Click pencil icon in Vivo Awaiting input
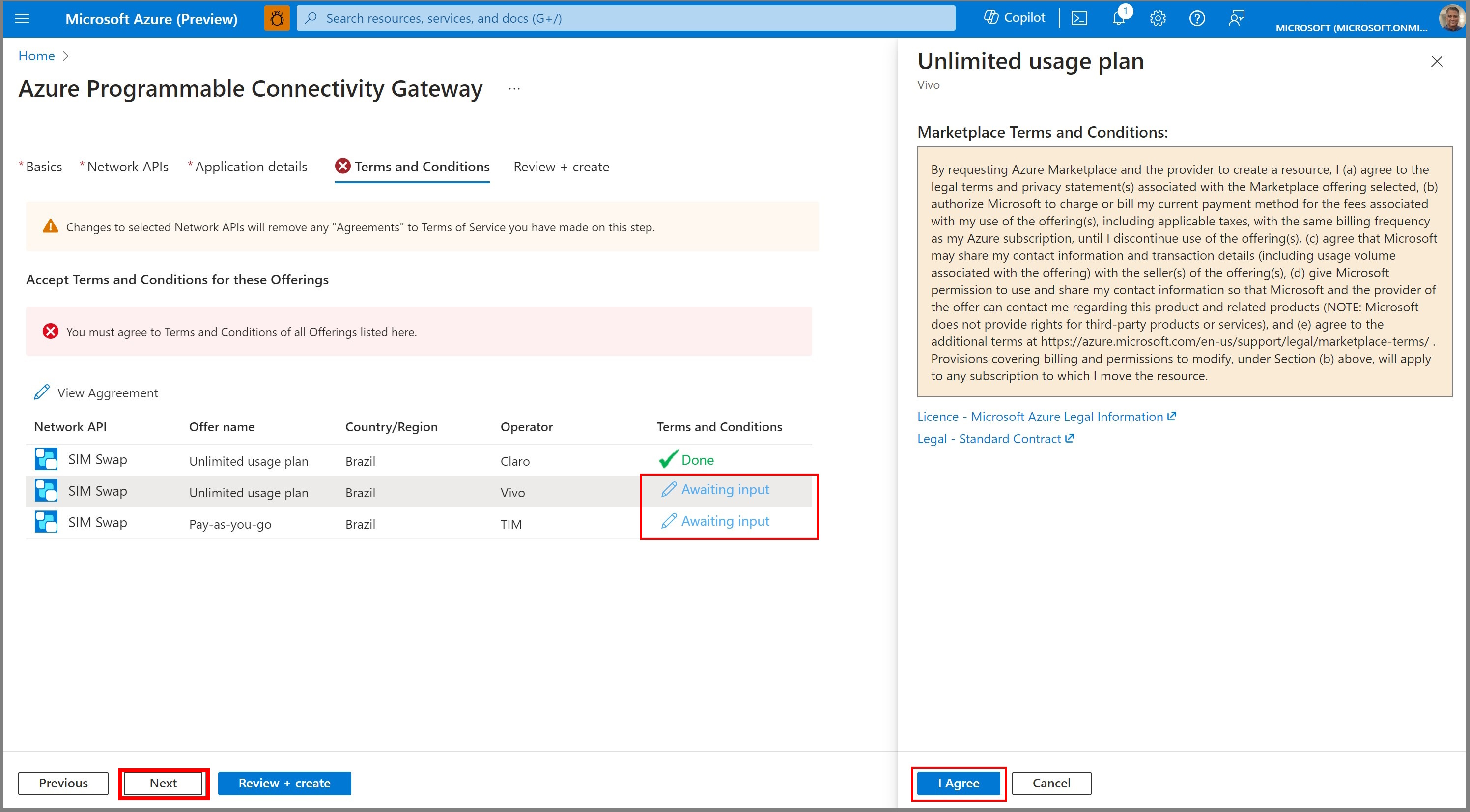This screenshot has height=812, width=1470. click(x=668, y=490)
